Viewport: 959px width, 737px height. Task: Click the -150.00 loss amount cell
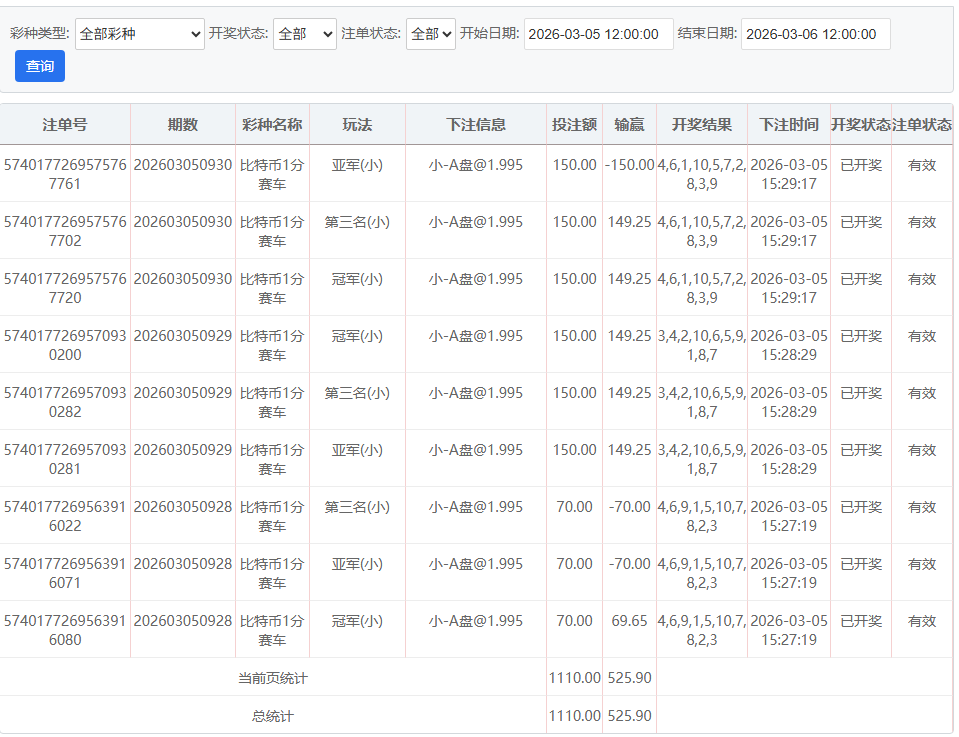coord(629,165)
